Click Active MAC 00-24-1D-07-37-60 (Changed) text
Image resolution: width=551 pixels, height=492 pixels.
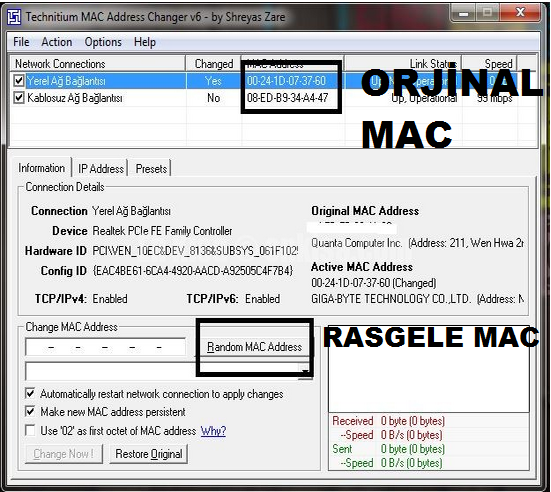click(x=374, y=283)
